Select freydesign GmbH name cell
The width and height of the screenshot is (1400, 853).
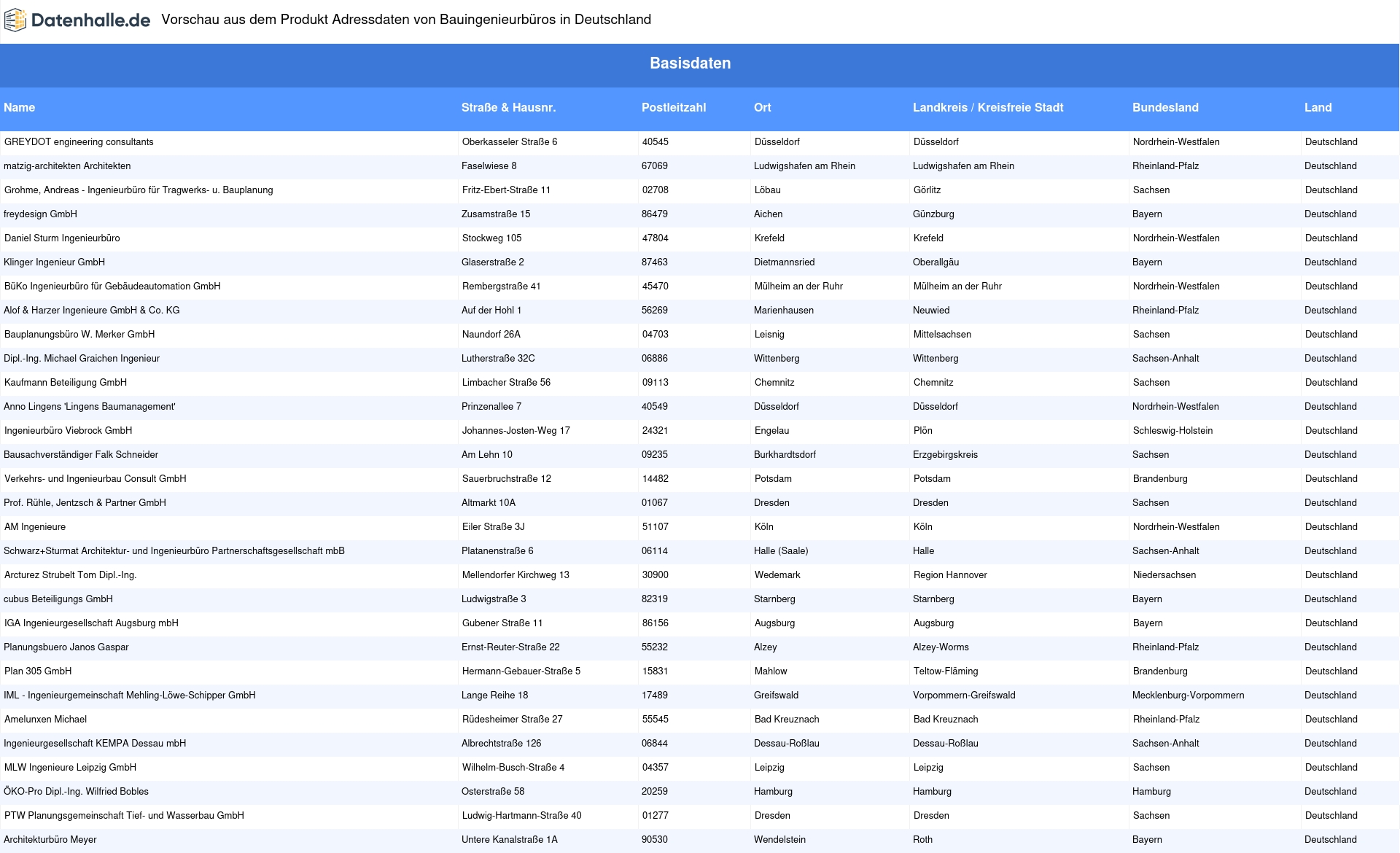coord(40,214)
